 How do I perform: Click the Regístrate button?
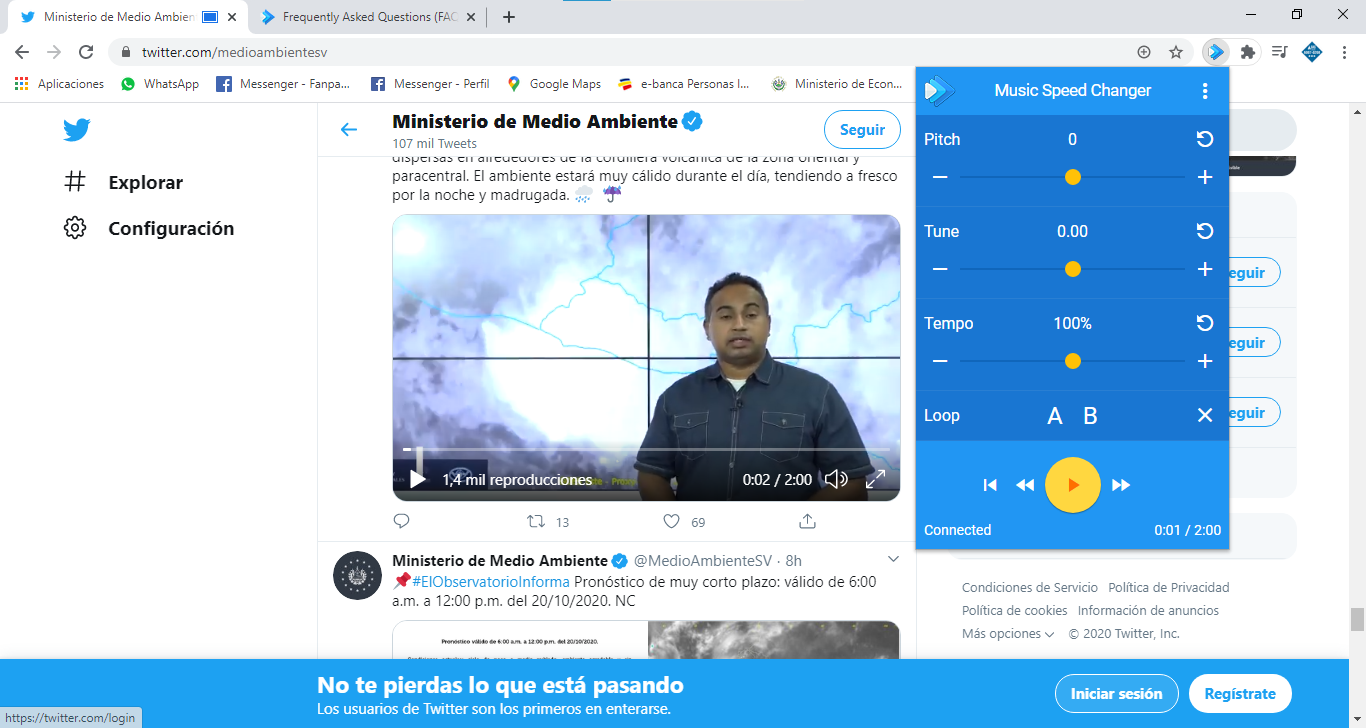coord(1240,693)
